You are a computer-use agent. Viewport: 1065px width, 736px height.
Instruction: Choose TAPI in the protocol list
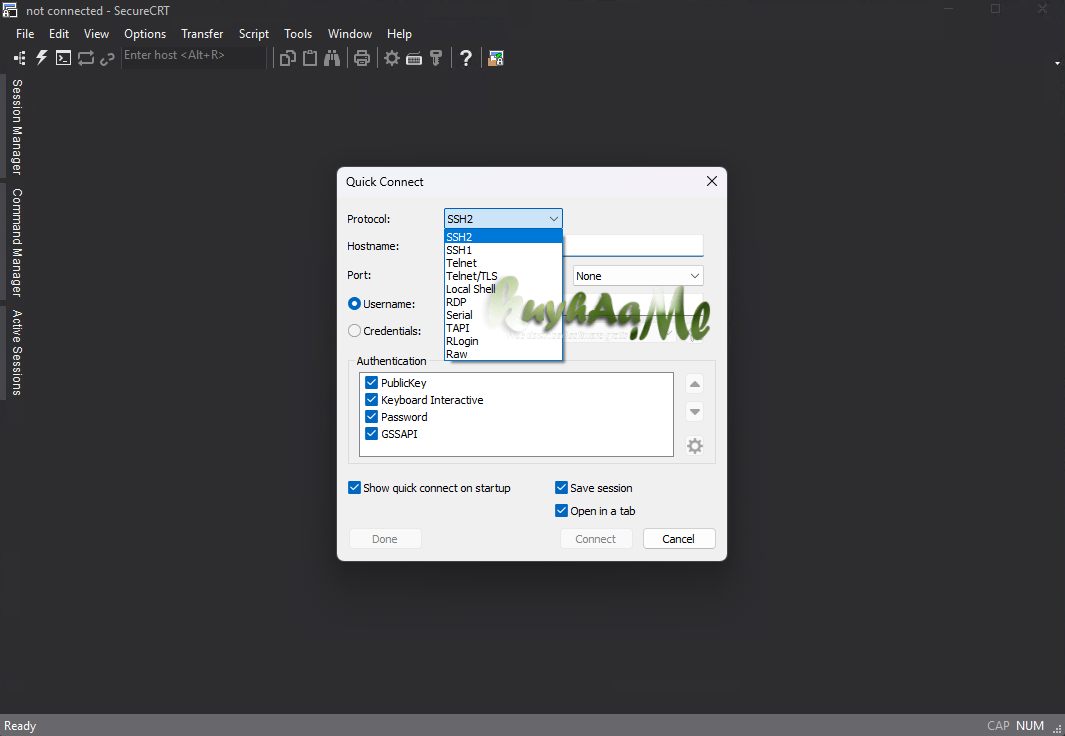tap(503, 328)
